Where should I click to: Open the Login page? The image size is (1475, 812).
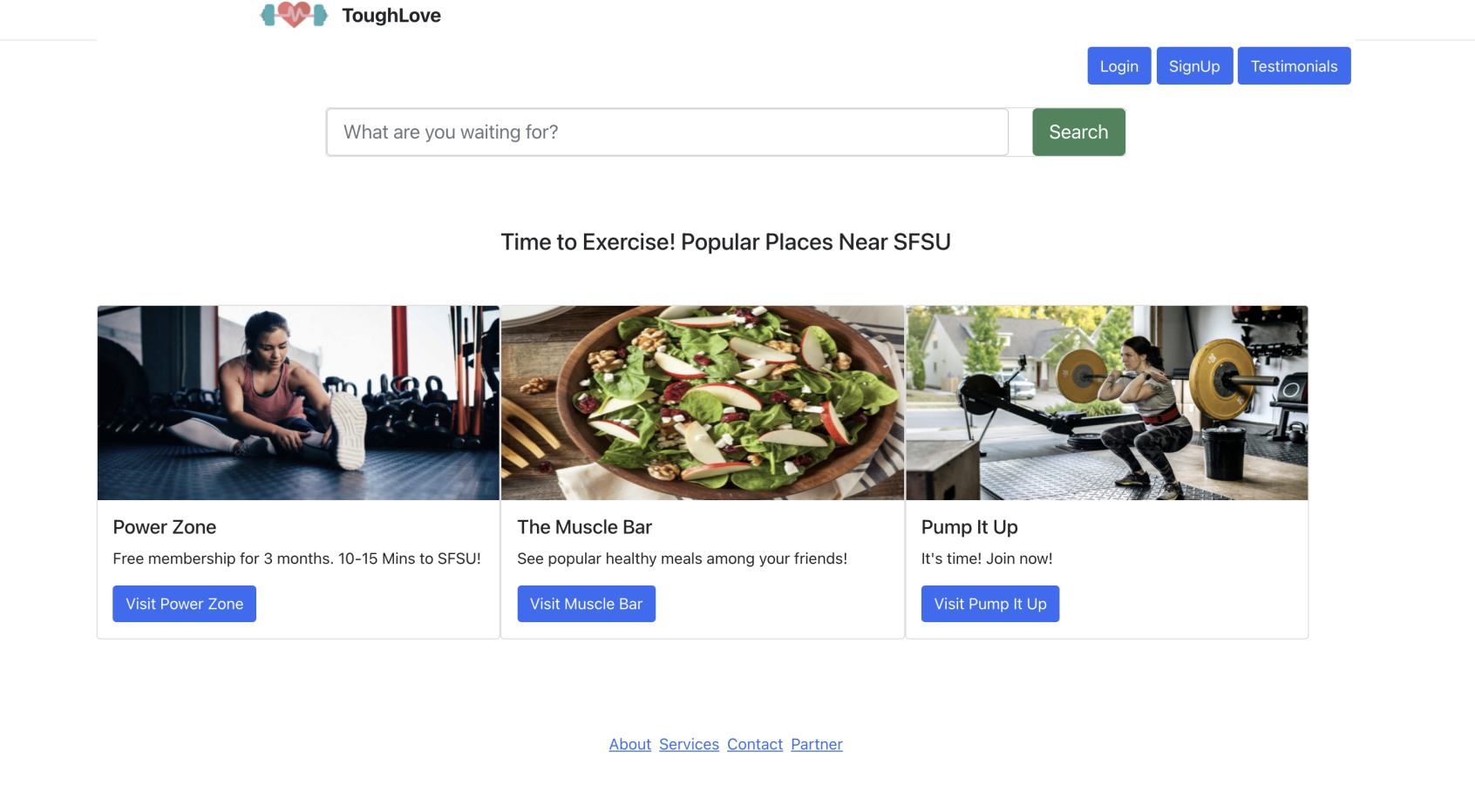pos(1119,66)
